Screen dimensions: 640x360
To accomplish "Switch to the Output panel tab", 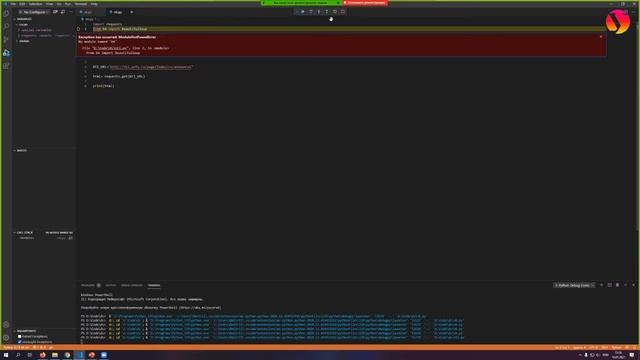I will [x=111, y=285].
